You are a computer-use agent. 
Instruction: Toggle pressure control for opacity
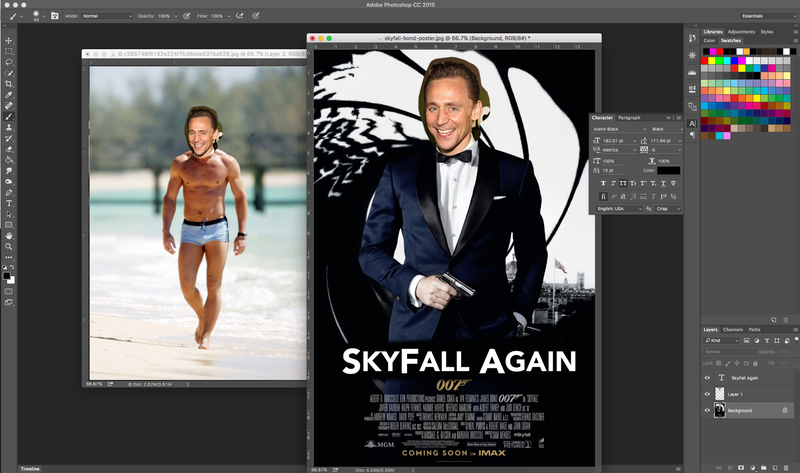coord(187,16)
